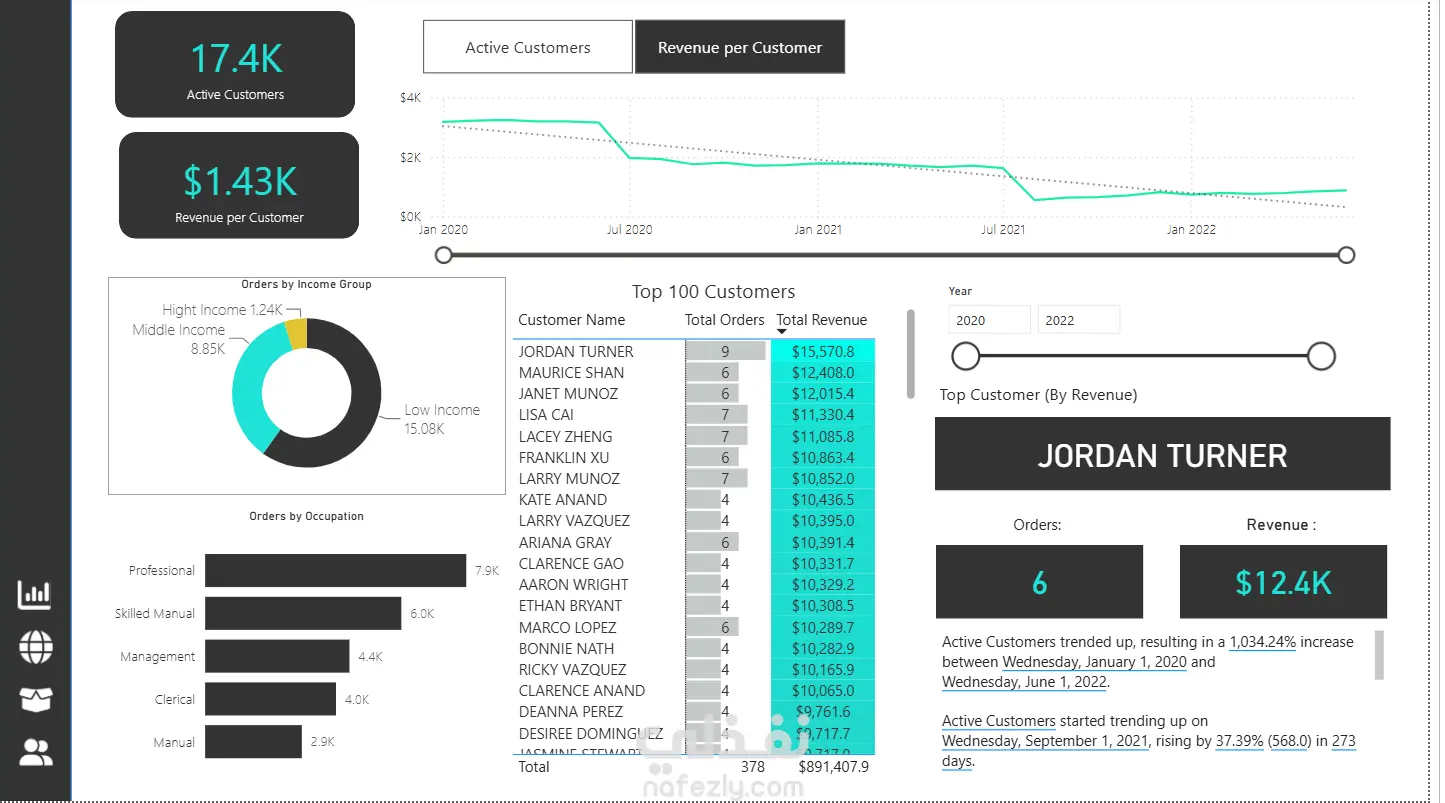Select LACEY ZHENG row in the table
Viewport: 1445px width, 803px height.
[694, 436]
